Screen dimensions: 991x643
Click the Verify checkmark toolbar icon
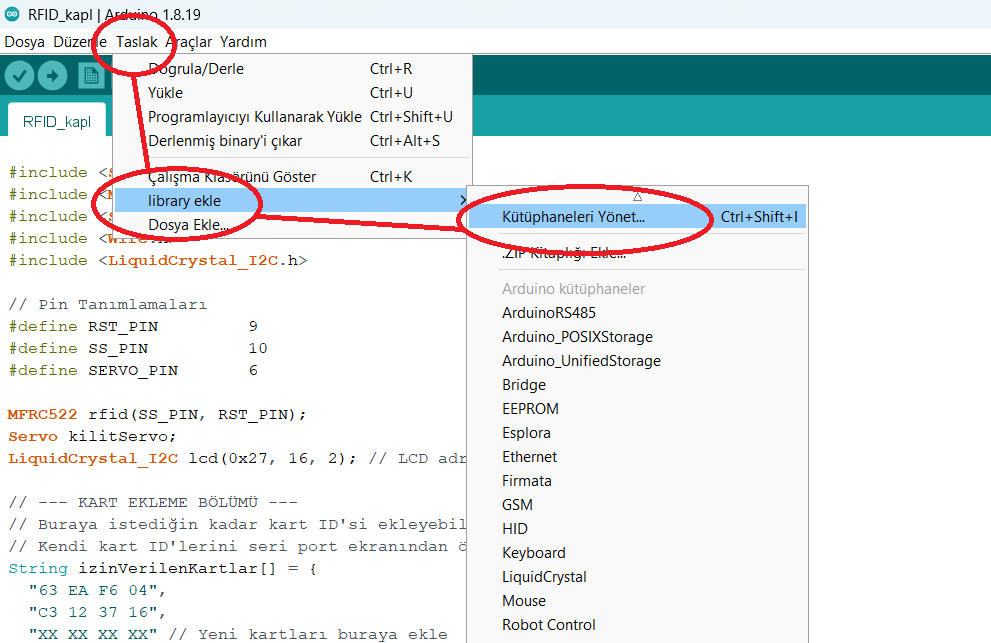(x=20, y=75)
